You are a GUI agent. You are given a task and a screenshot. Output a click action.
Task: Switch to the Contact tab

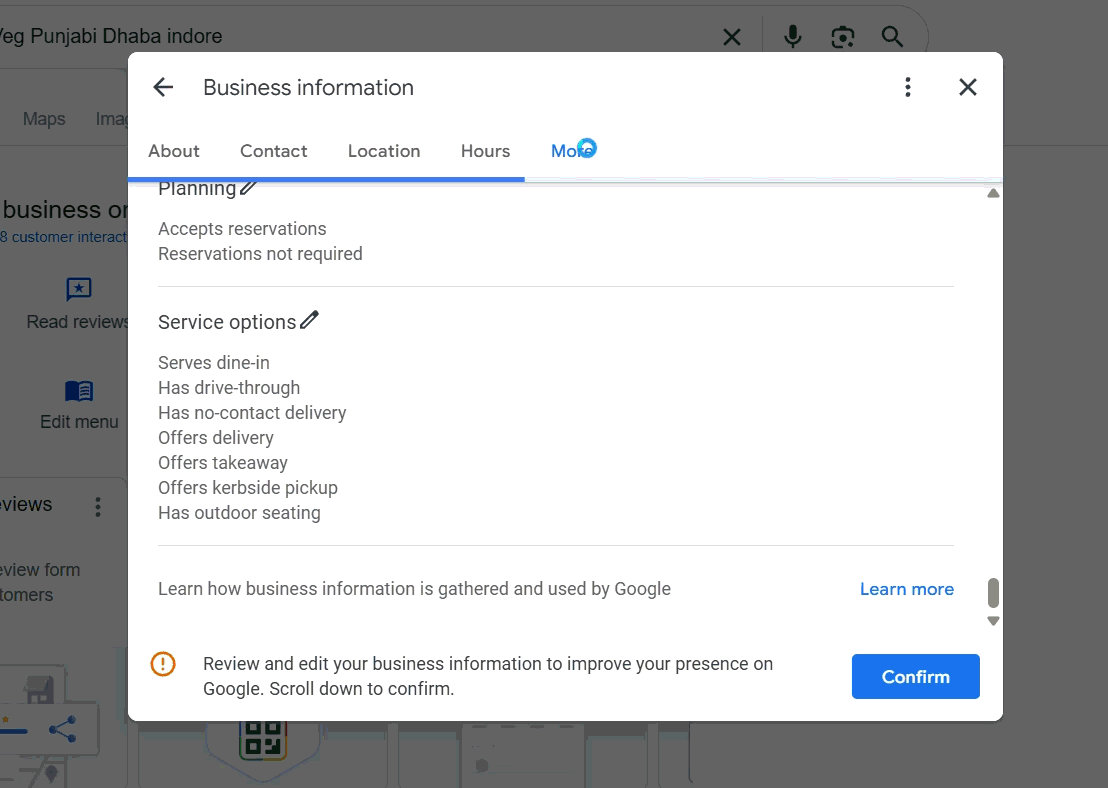coord(273,151)
